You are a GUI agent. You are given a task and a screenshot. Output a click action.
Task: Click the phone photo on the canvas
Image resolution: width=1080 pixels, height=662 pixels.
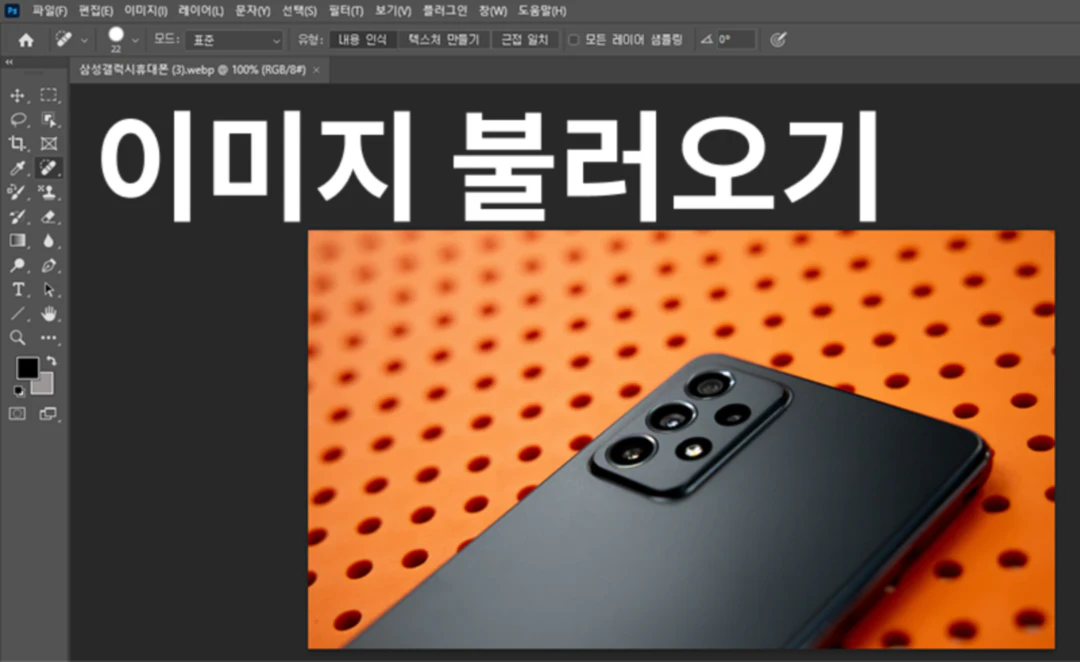[681, 439]
